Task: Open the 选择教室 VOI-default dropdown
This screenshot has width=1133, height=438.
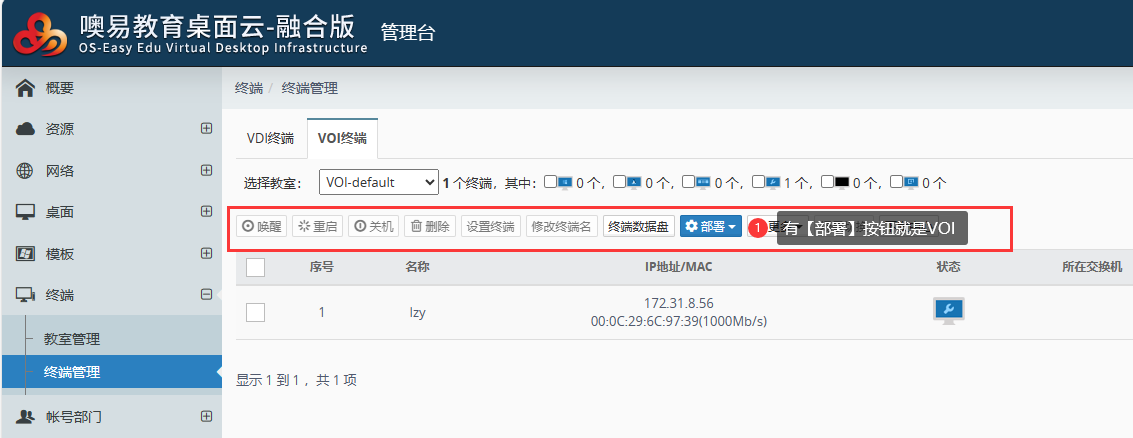Action: [x=378, y=182]
